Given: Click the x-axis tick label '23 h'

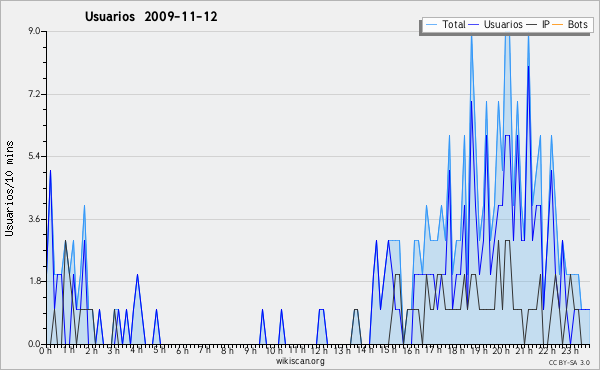Looking at the screenshot, I should pos(569,351).
